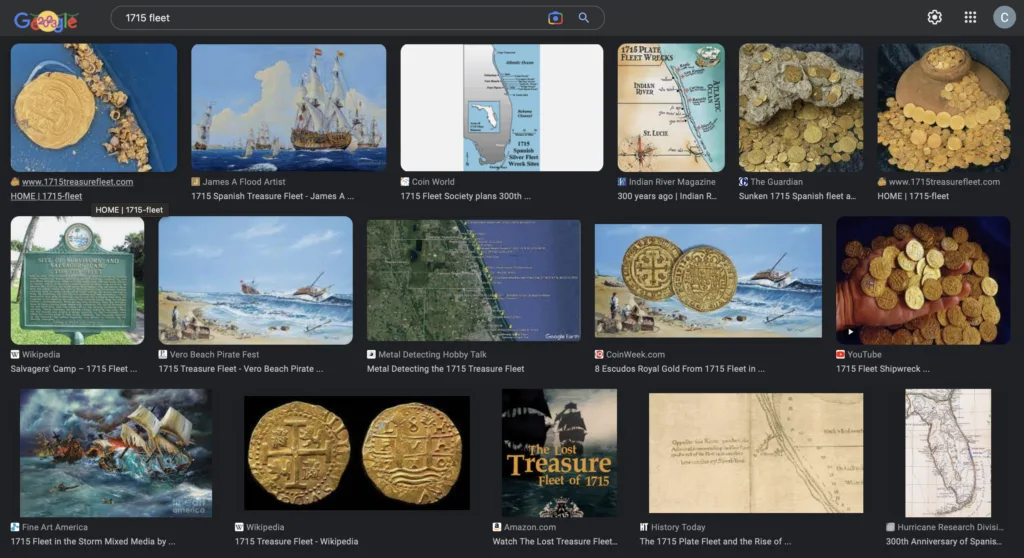The image size is (1024, 558).
Task: Click the Amazon favicon under movie poster
Action: (497, 527)
